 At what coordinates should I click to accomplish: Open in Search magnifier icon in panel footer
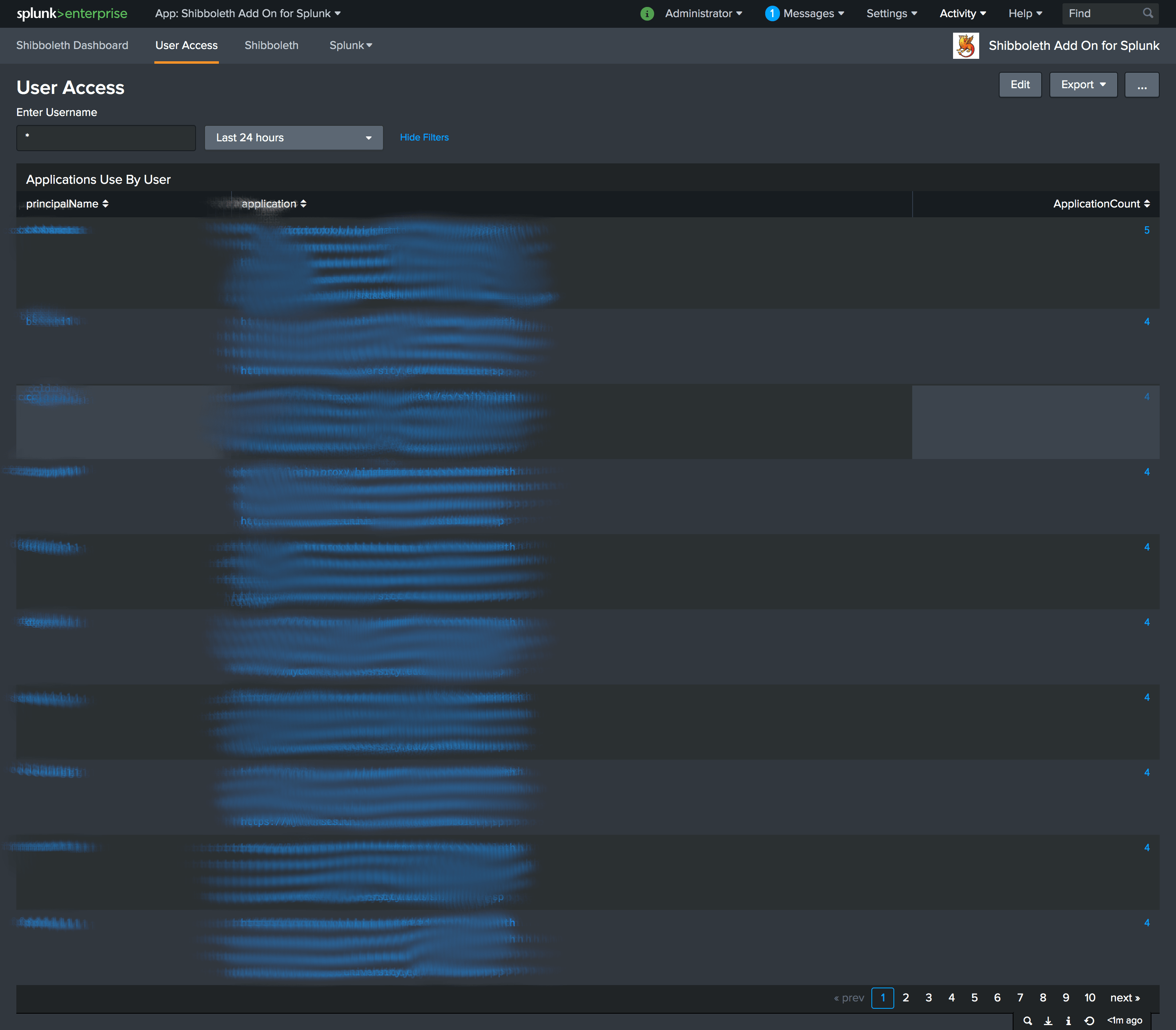pyautogui.click(x=1027, y=1021)
